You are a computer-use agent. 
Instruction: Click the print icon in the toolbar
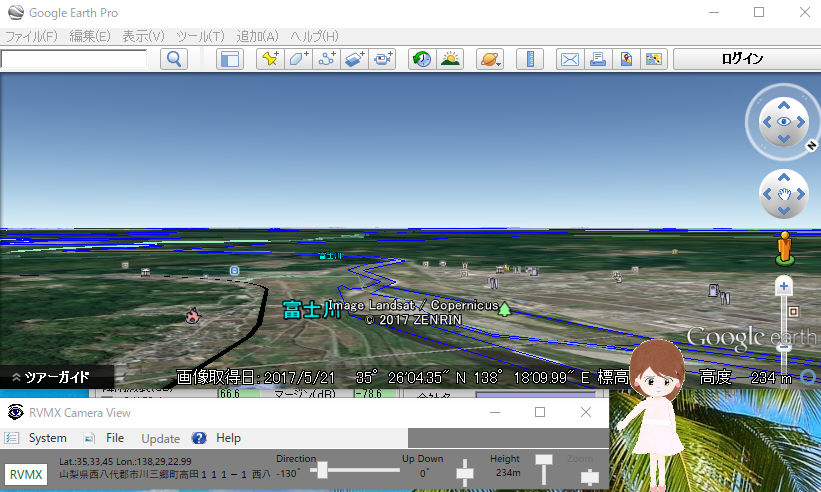(598, 59)
